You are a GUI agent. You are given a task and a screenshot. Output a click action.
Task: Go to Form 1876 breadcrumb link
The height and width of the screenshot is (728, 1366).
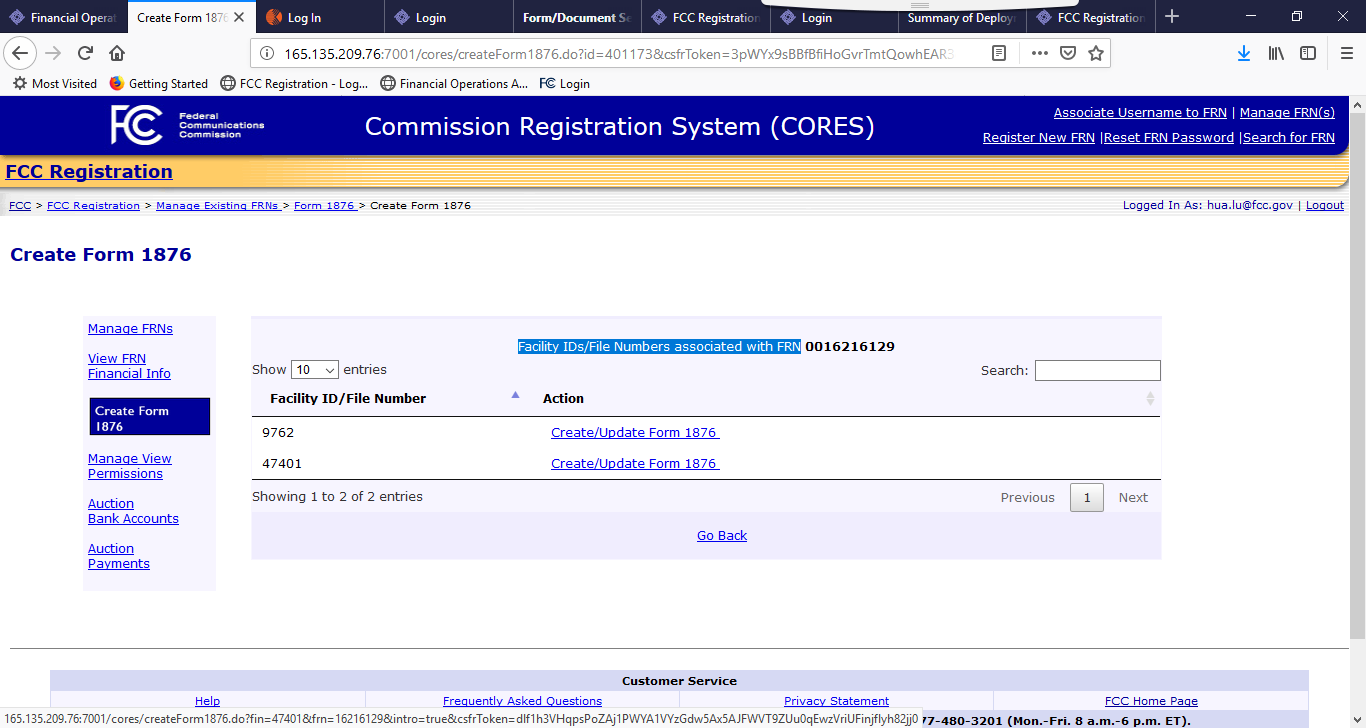click(x=324, y=206)
